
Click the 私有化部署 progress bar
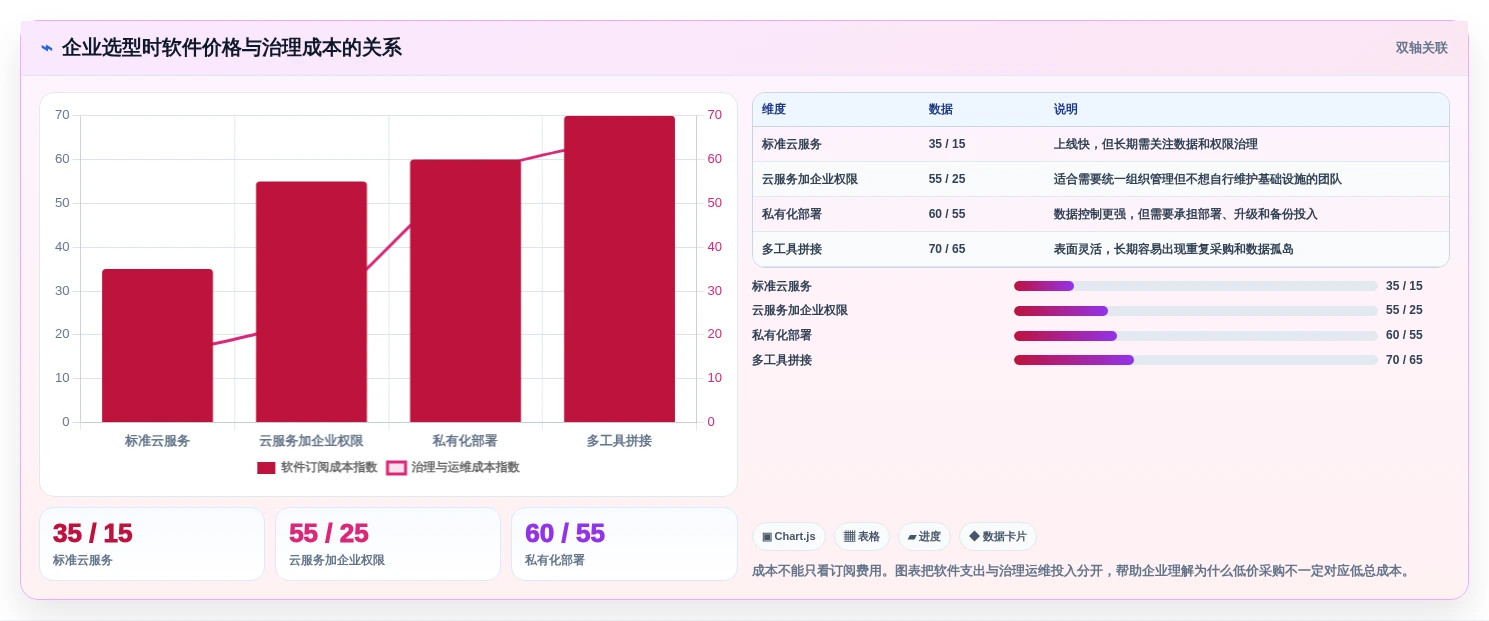tap(1196, 336)
